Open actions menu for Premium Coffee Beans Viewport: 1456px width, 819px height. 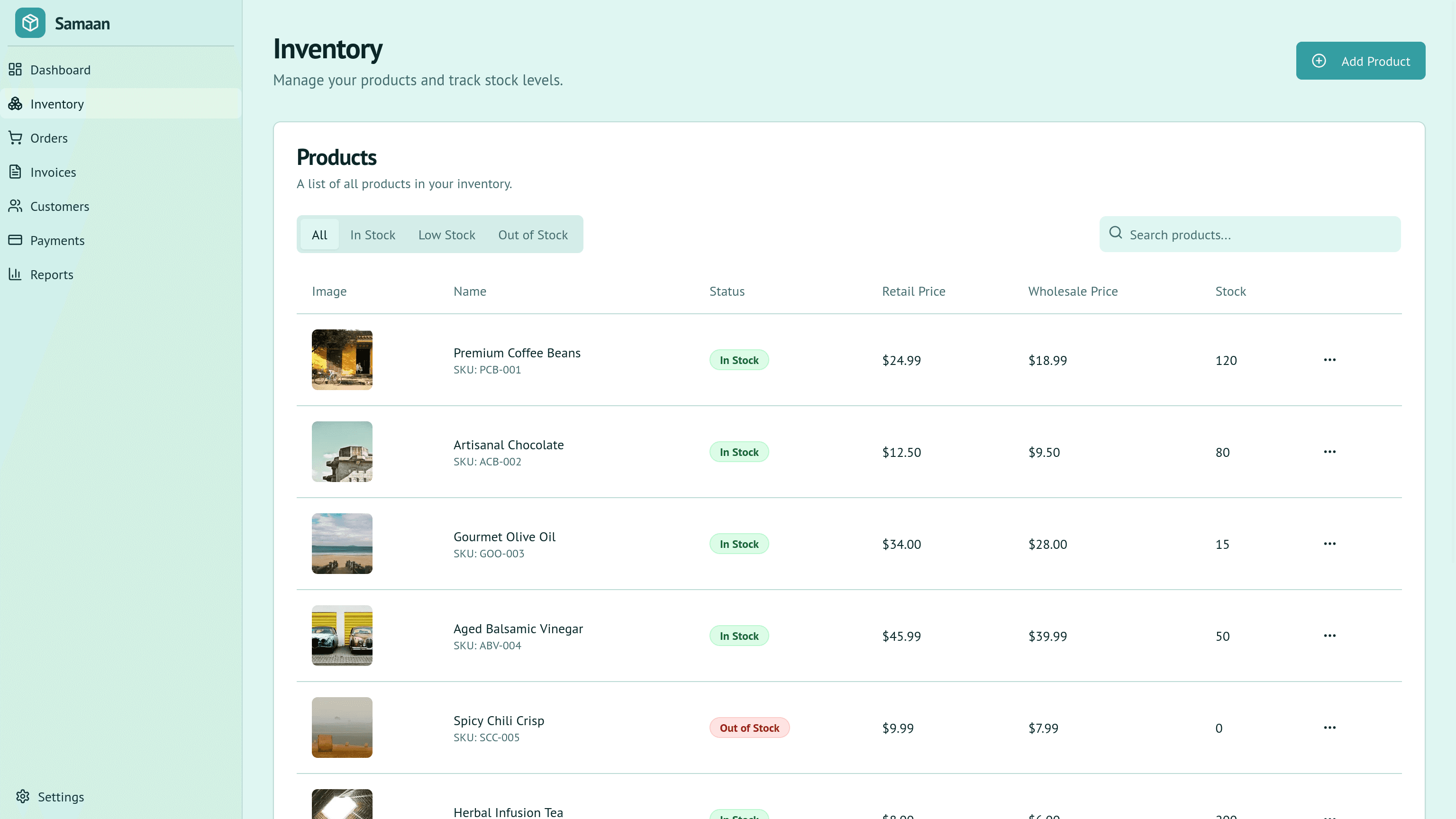1329,359
